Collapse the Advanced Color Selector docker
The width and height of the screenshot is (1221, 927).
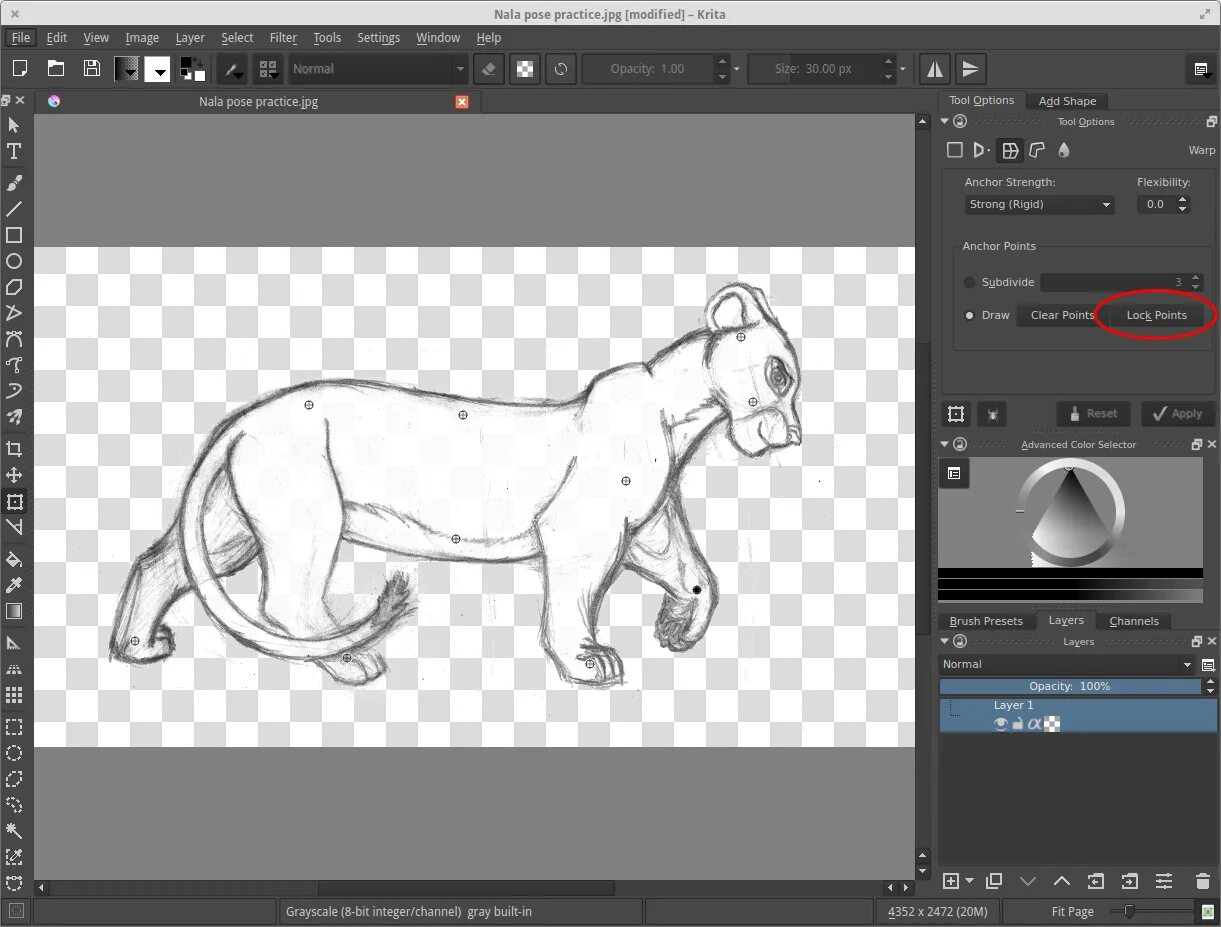coord(945,444)
